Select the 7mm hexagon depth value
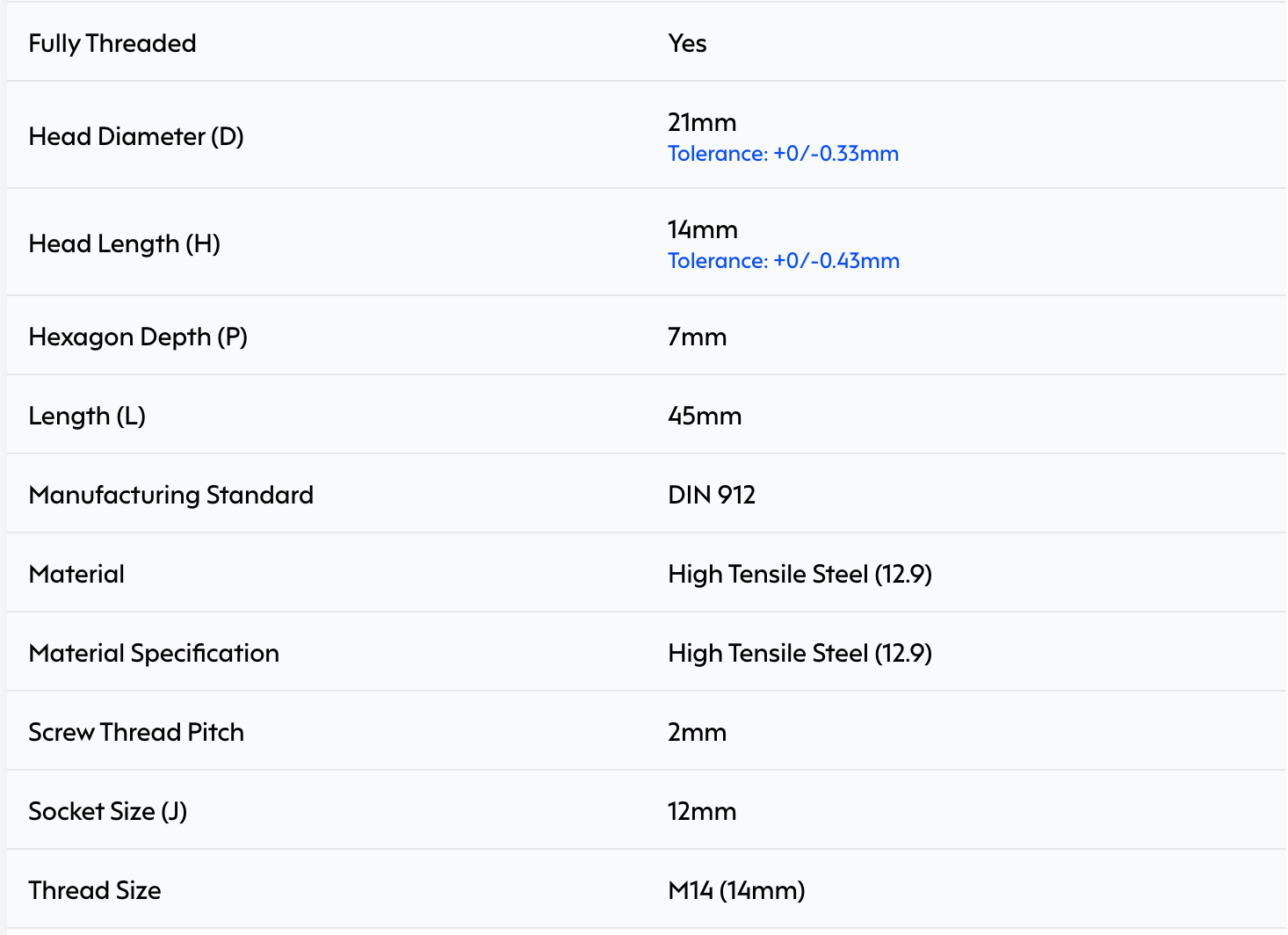This screenshot has height=935, width=1288. coord(697,337)
